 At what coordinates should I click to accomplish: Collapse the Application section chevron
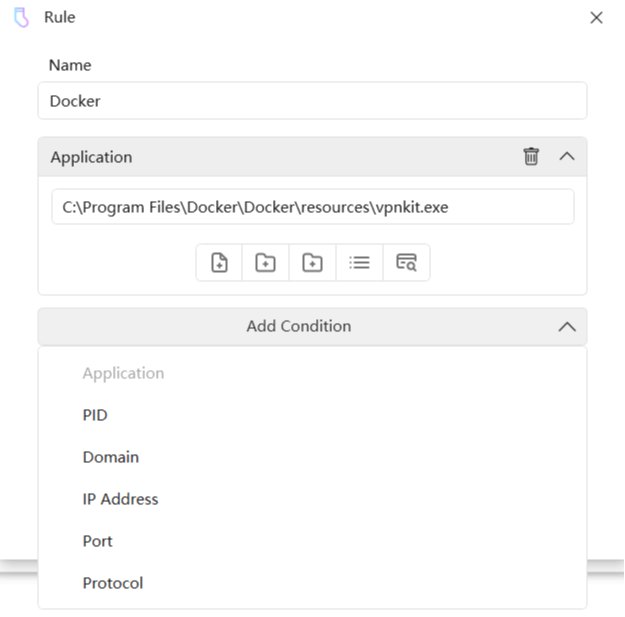(x=567, y=156)
